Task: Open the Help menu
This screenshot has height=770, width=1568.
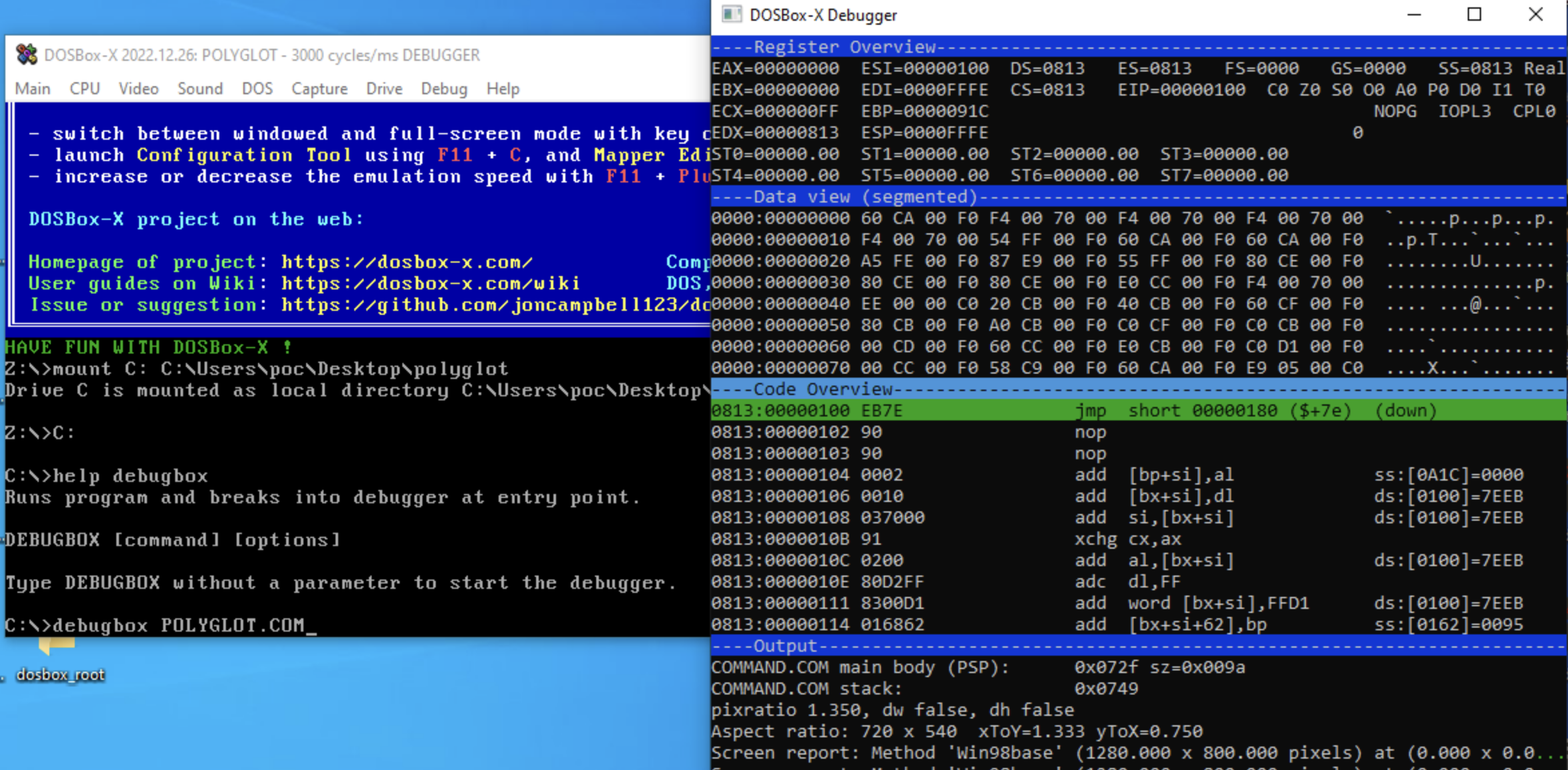Action: pos(503,89)
